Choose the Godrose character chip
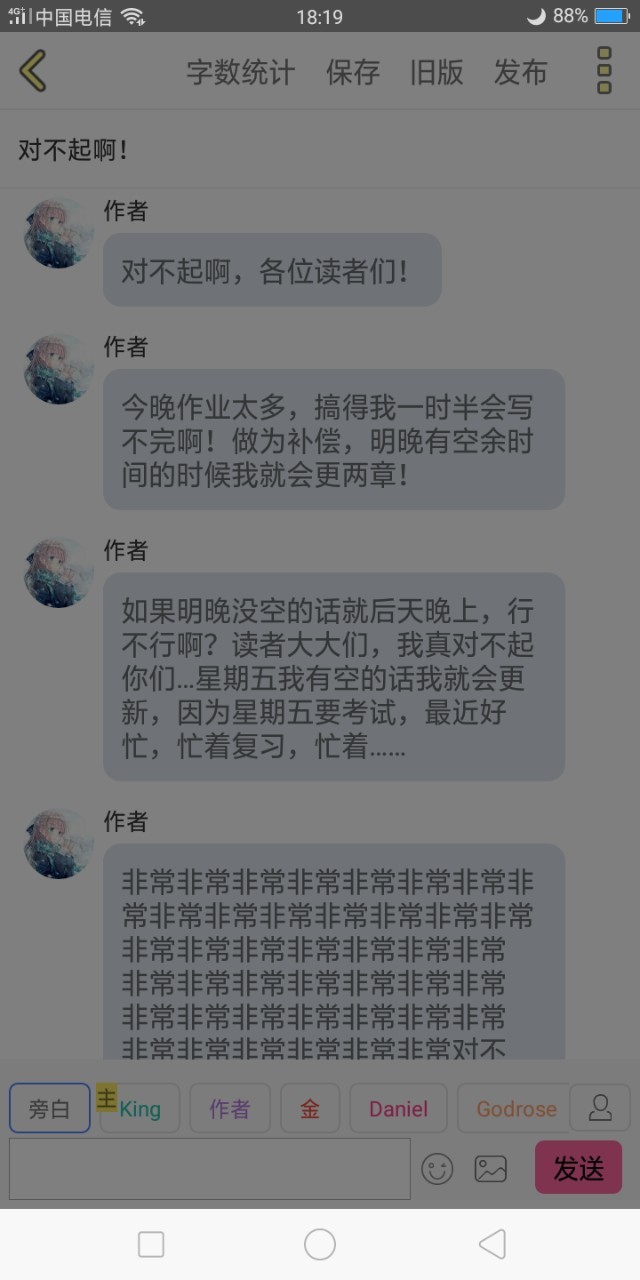 [x=513, y=1109]
